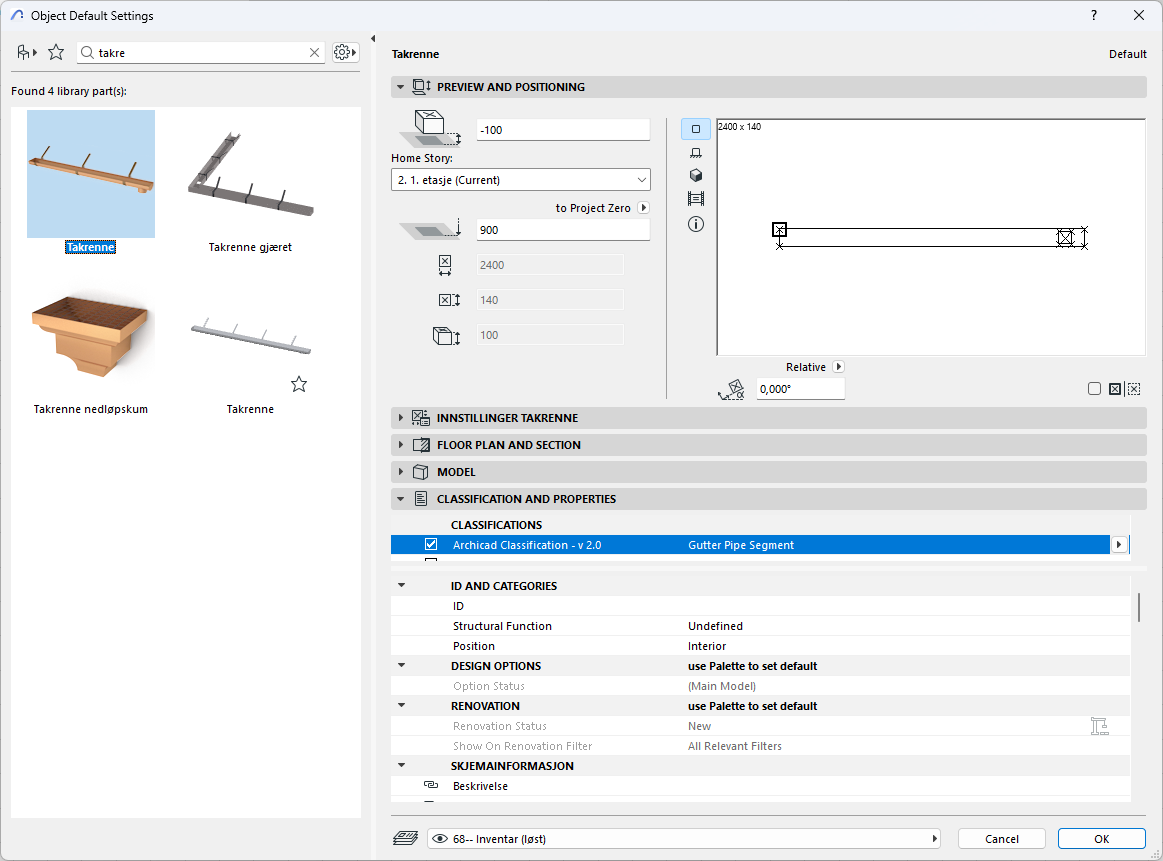Screen dimensions: 1163x861
Task: Switch preview to 3D view icon
Action: 696,175
